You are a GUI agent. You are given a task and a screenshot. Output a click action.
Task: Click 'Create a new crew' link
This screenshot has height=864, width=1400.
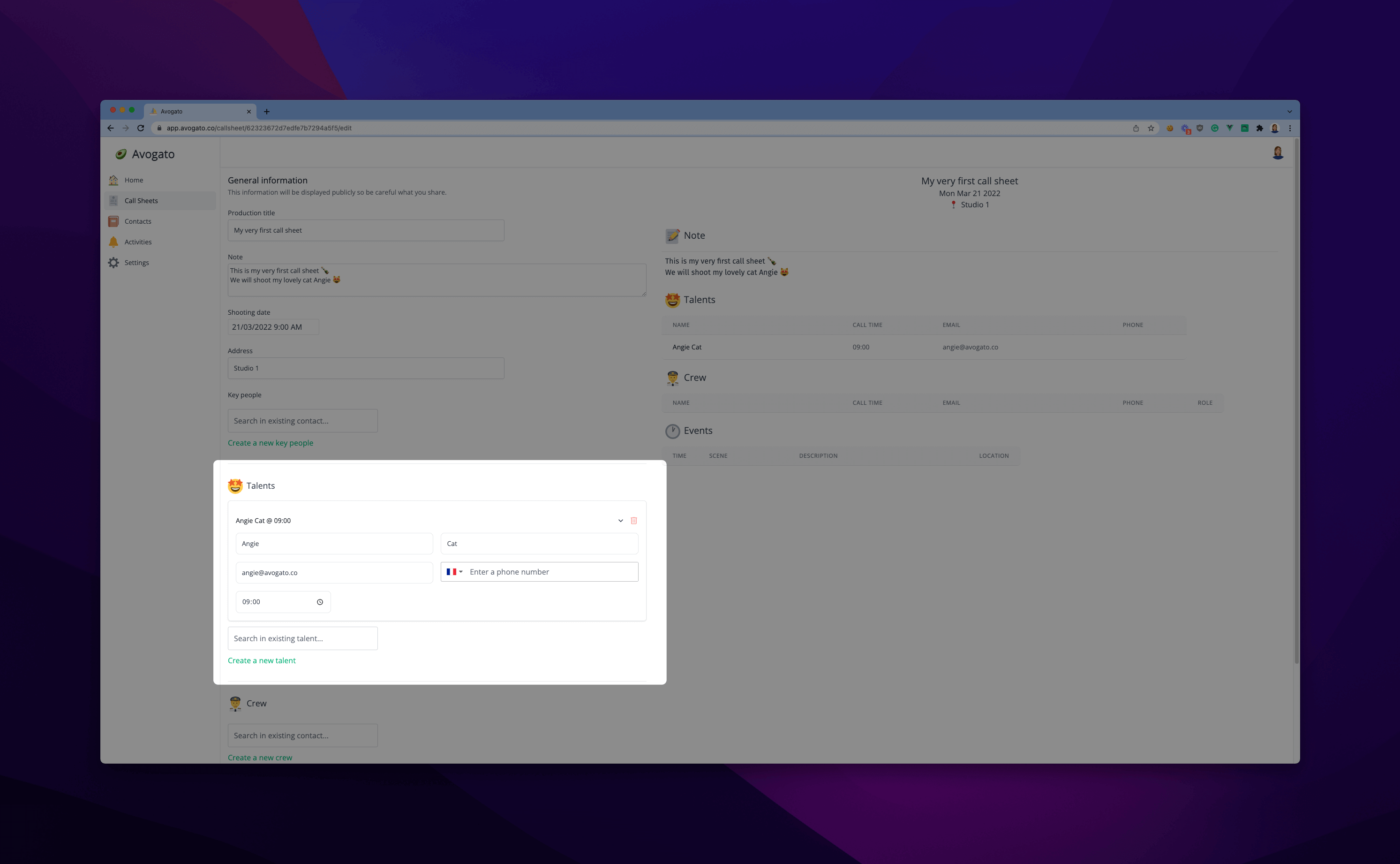point(260,758)
